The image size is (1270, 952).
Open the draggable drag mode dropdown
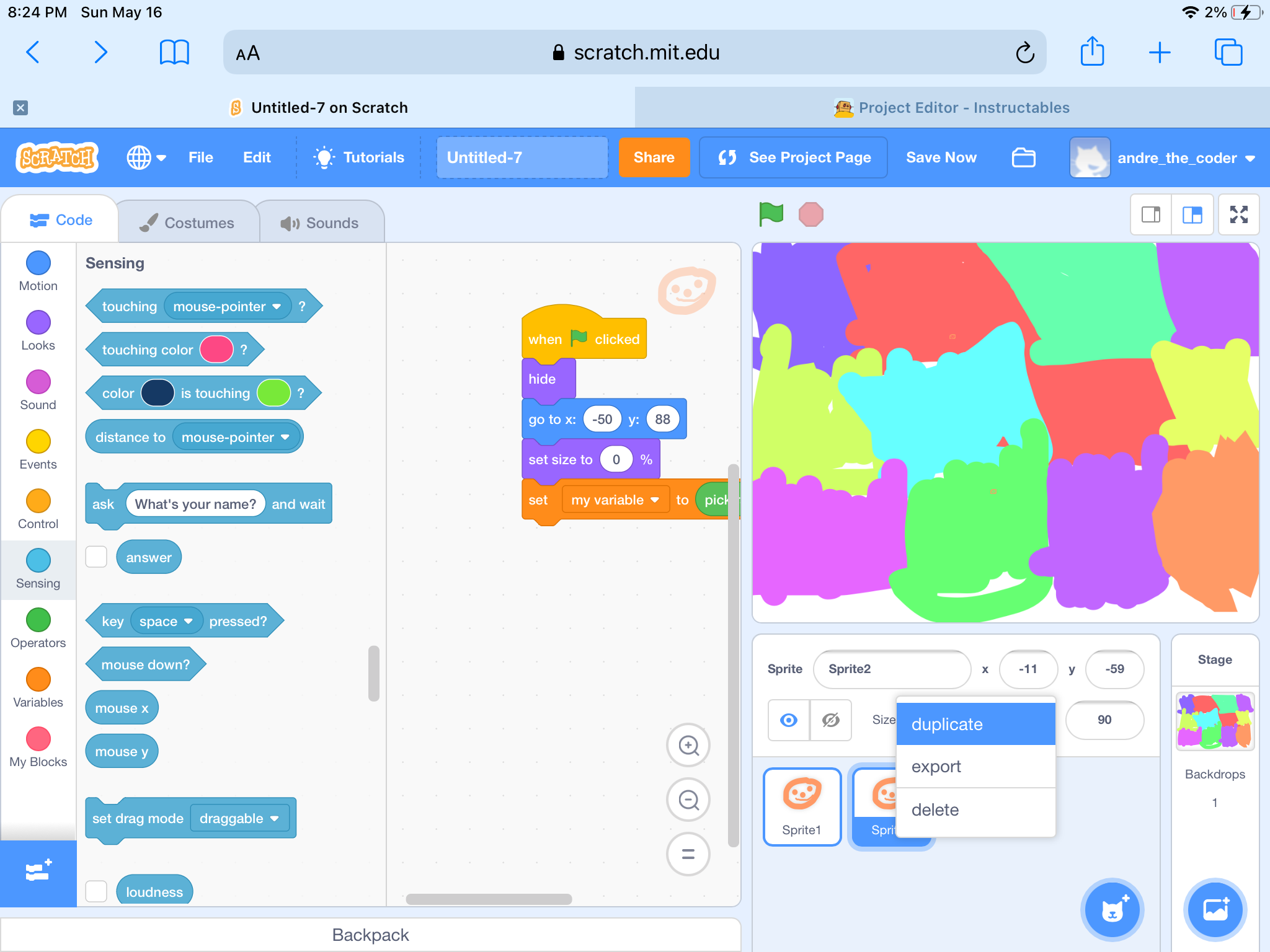pyautogui.click(x=240, y=818)
